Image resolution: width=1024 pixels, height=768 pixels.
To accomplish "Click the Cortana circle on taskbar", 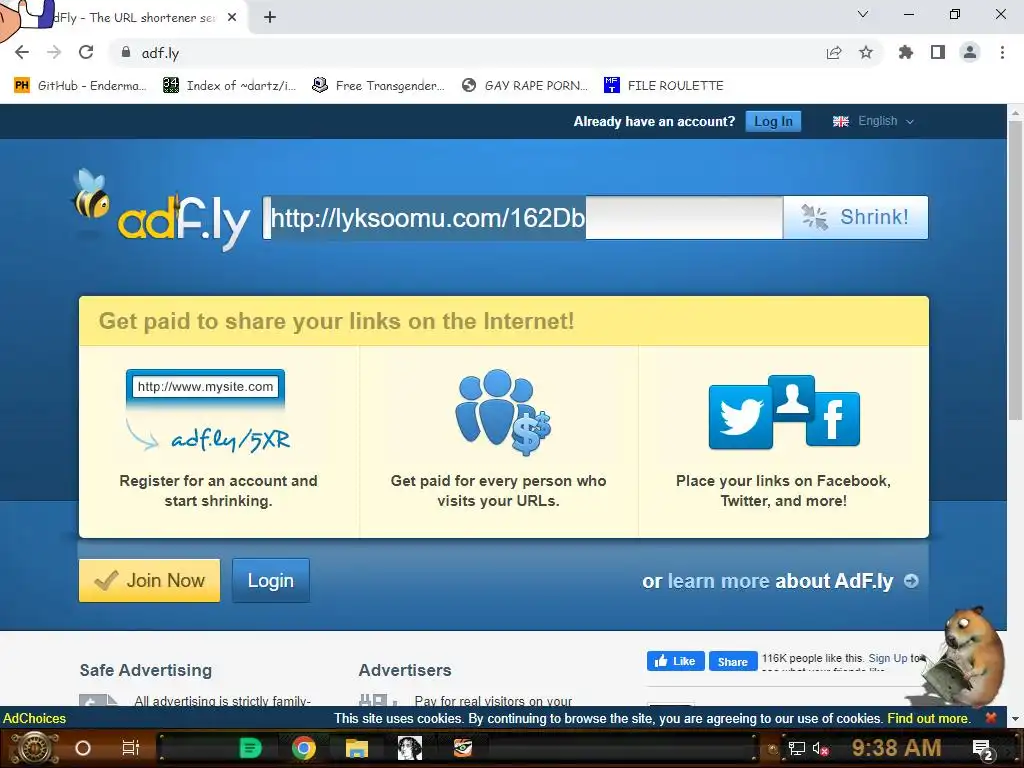I will (83, 748).
